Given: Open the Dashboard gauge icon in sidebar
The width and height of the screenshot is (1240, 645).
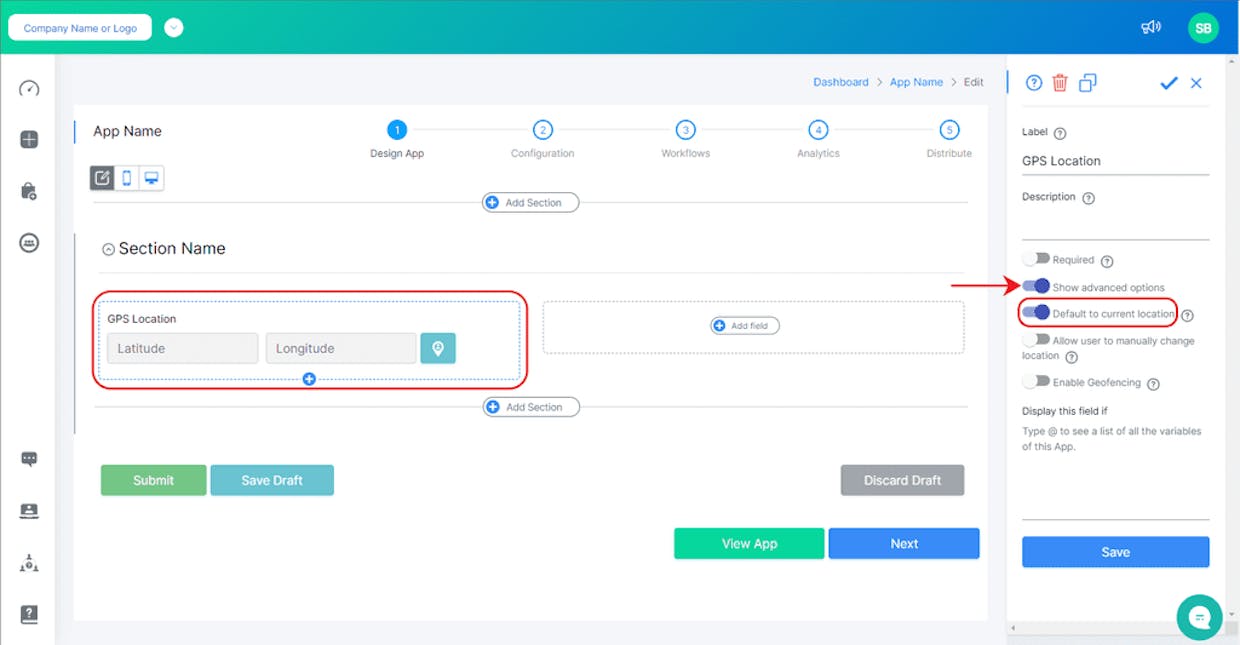Looking at the screenshot, I should pos(29,88).
